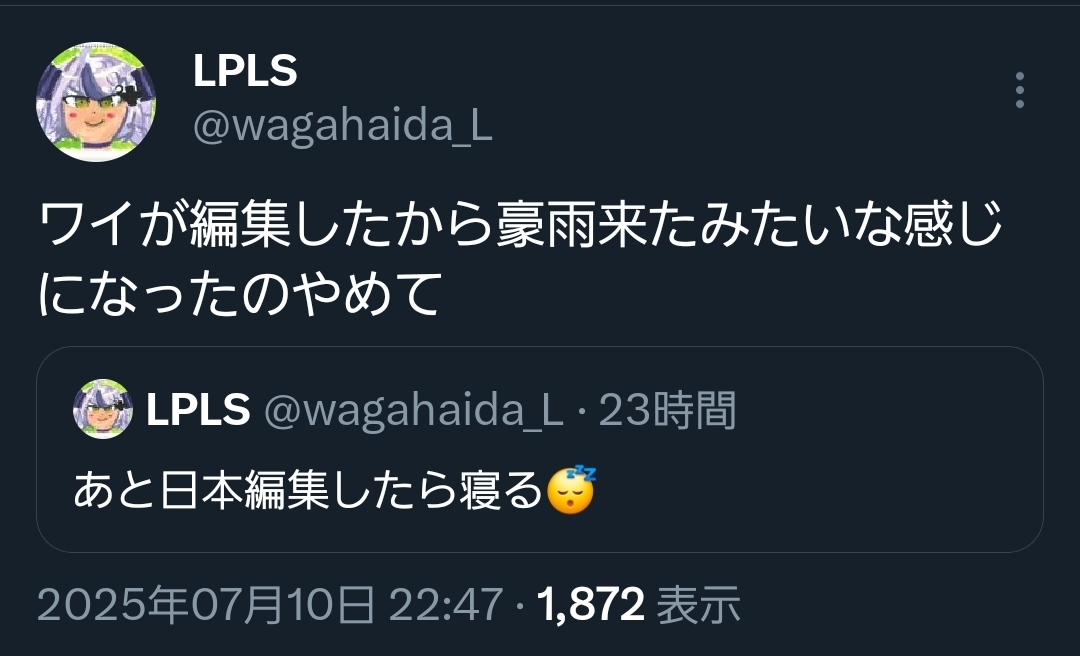Tap the second tweet line になったのやめて
The image size is (1080, 656).
point(239,293)
